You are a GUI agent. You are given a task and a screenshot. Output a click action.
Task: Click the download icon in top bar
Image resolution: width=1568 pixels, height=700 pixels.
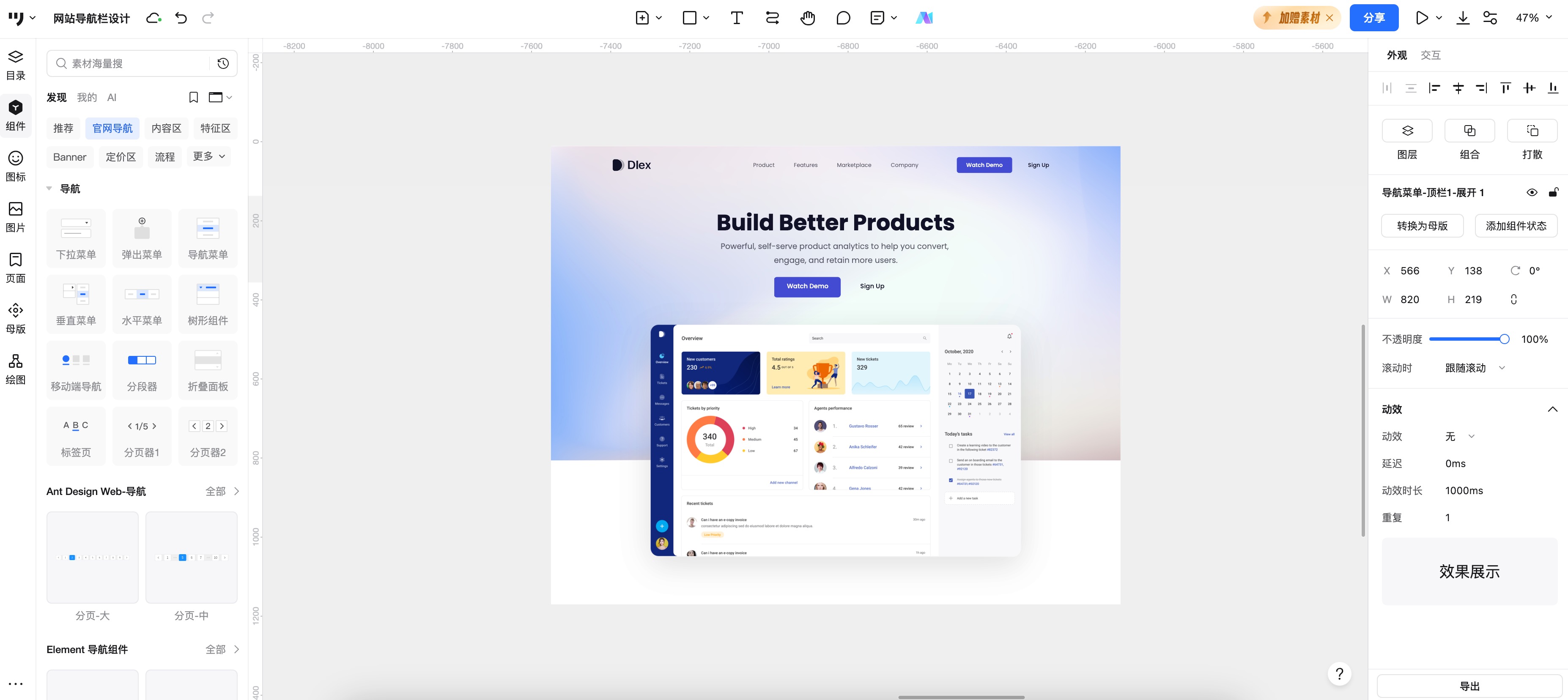(1463, 18)
